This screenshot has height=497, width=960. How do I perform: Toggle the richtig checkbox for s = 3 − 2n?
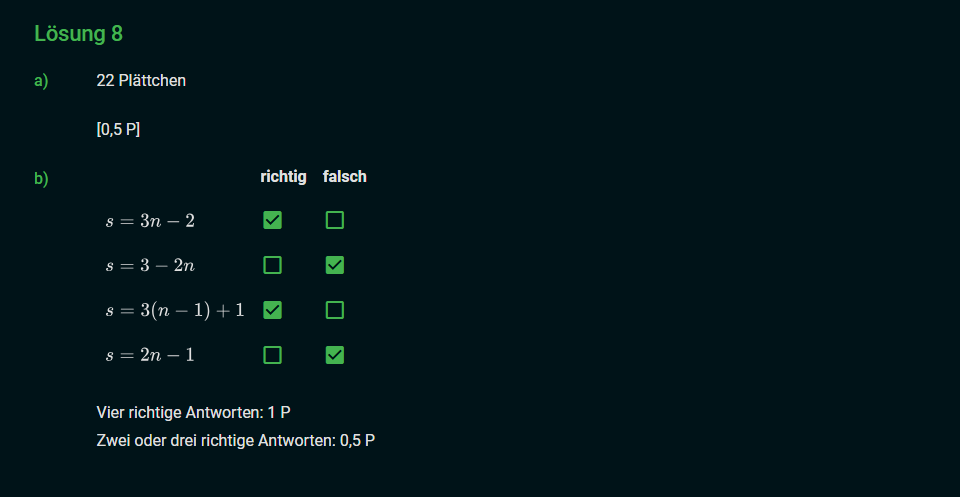point(272,265)
